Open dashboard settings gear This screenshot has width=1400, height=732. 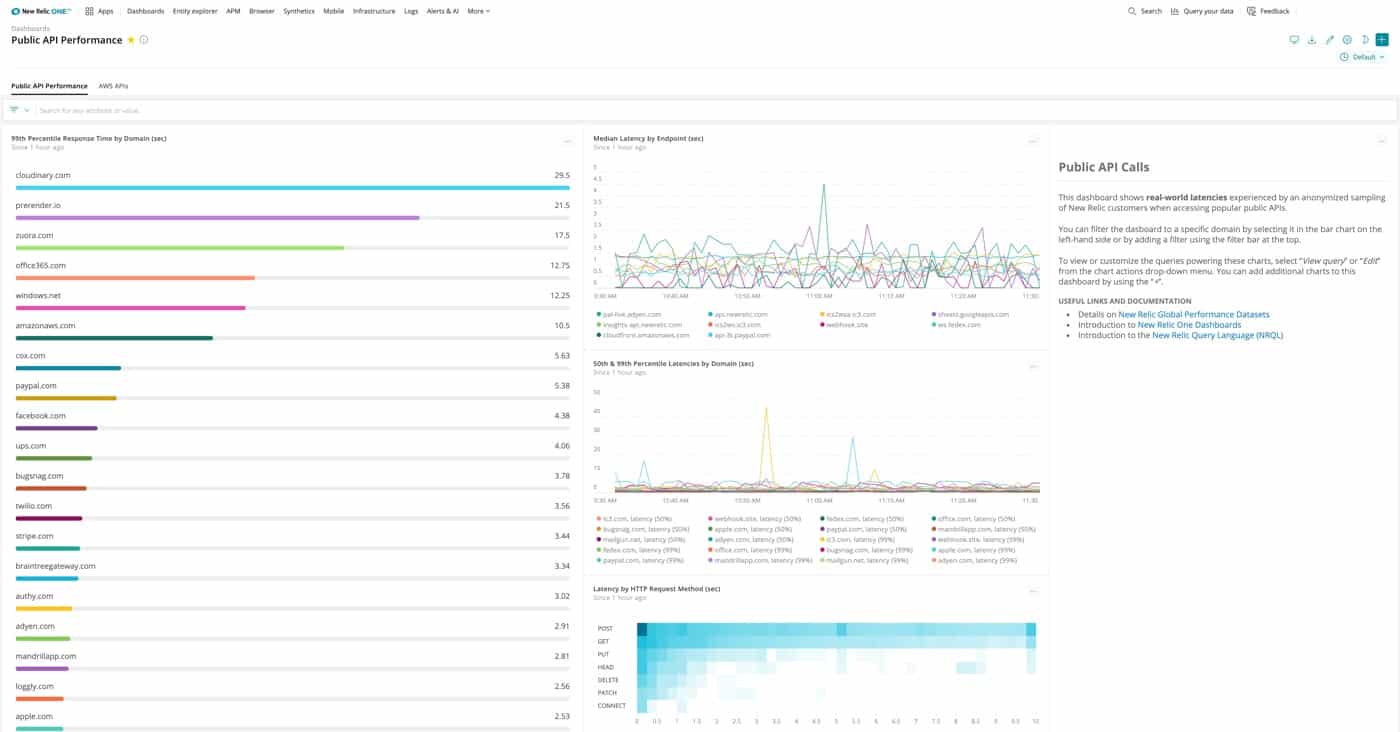(1347, 40)
